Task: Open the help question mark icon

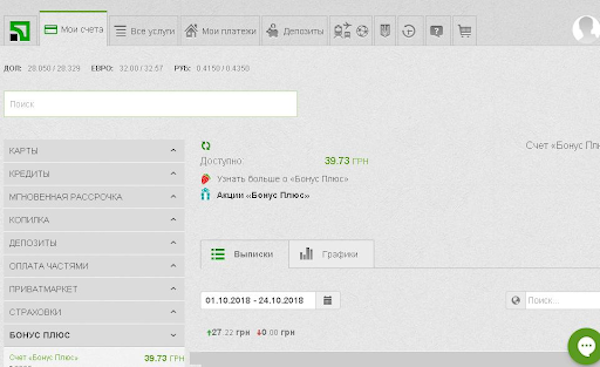Action: pyautogui.click(x=436, y=31)
